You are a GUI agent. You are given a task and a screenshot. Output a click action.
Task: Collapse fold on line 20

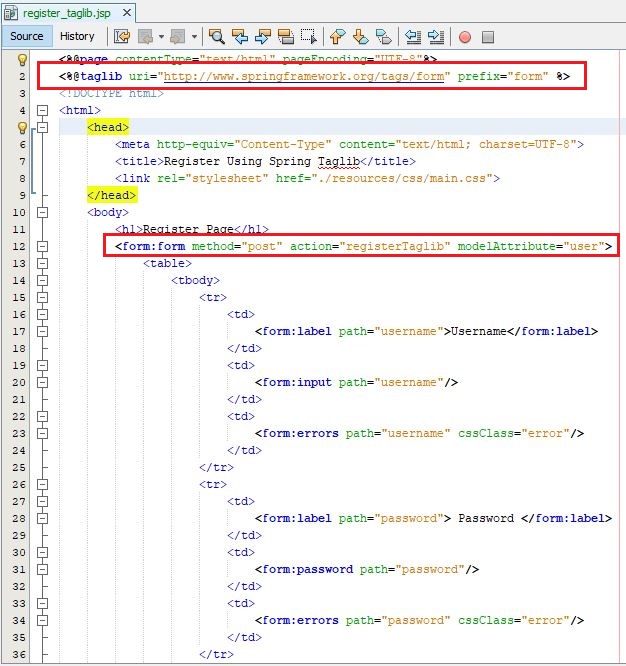point(42,382)
